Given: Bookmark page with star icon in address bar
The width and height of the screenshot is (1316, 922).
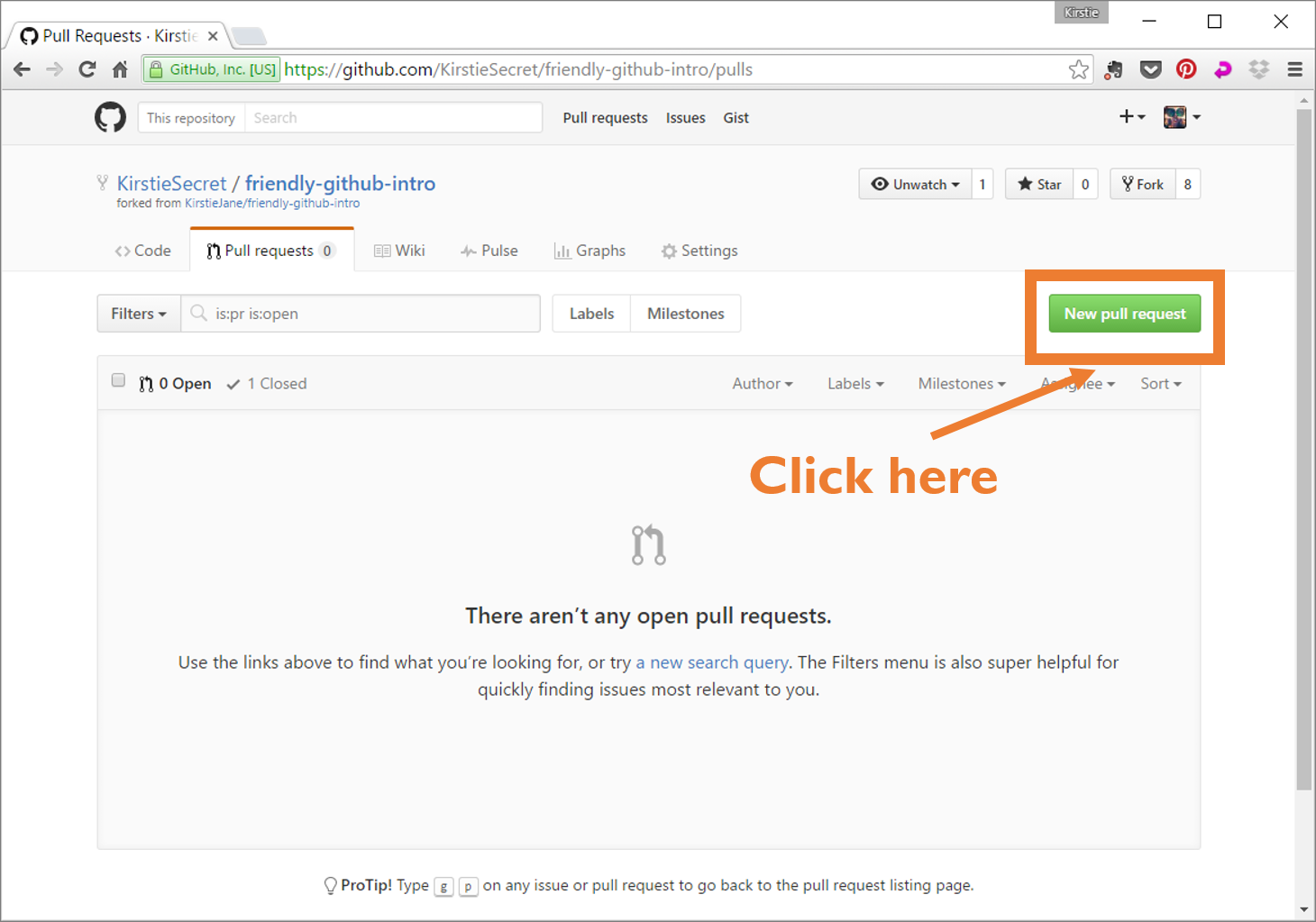Looking at the screenshot, I should click(1078, 69).
